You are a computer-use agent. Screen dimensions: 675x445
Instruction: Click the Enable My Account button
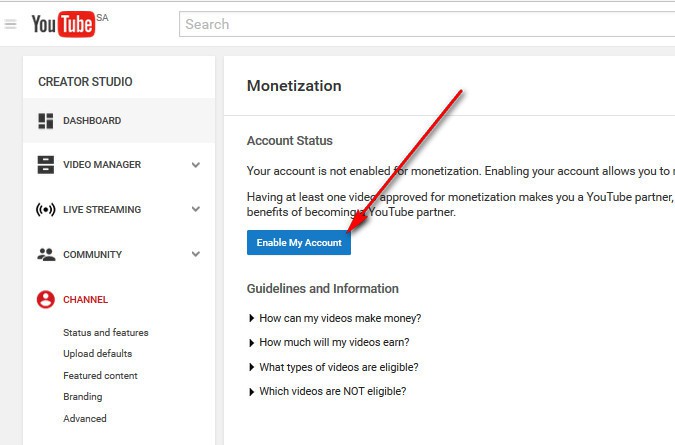(299, 243)
